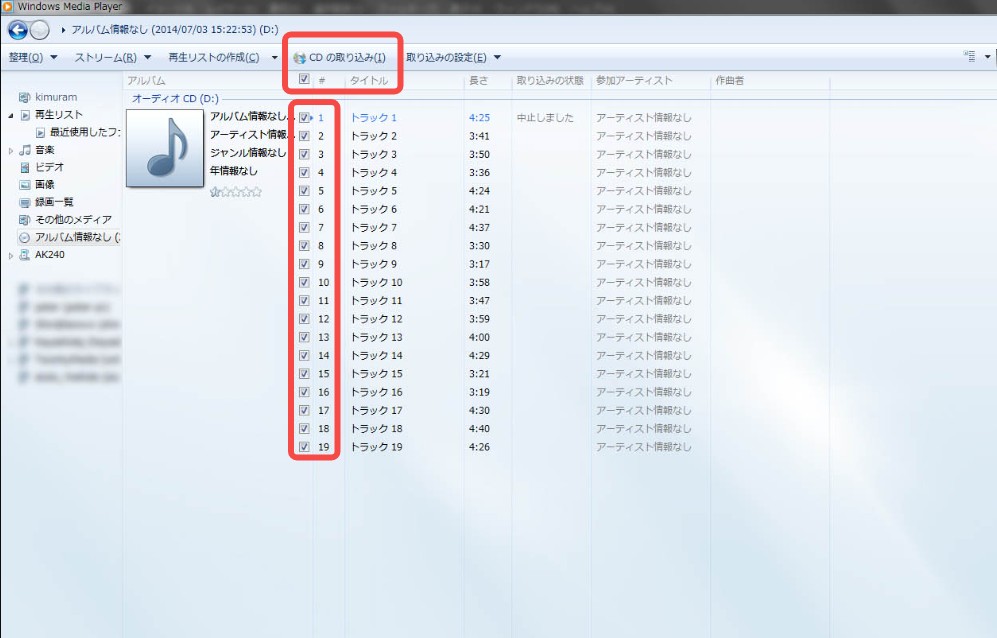Select AK240 in the navigation pane
Viewport: 997px width, 638px height.
pos(50,255)
